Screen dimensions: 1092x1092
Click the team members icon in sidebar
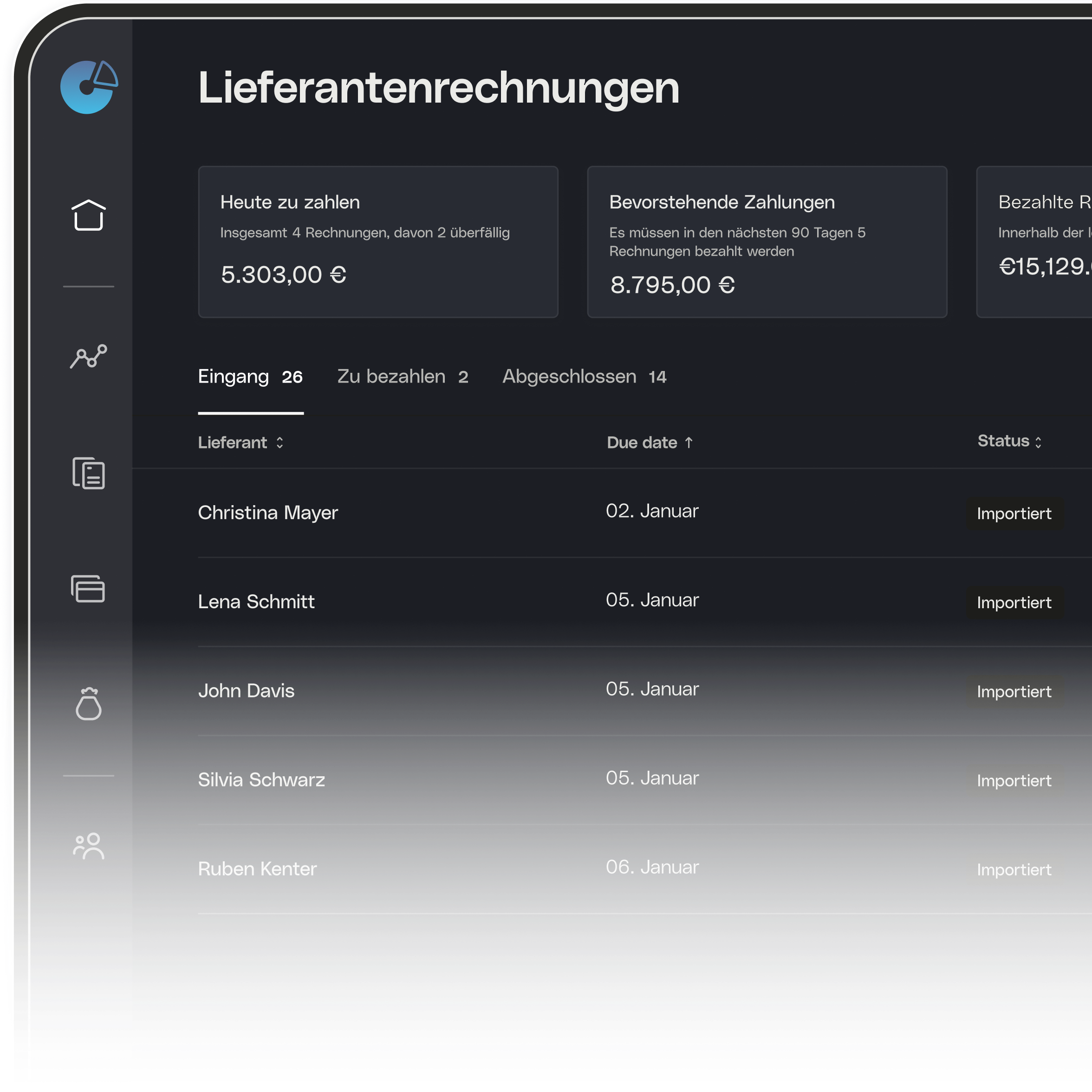coord(88,846)
